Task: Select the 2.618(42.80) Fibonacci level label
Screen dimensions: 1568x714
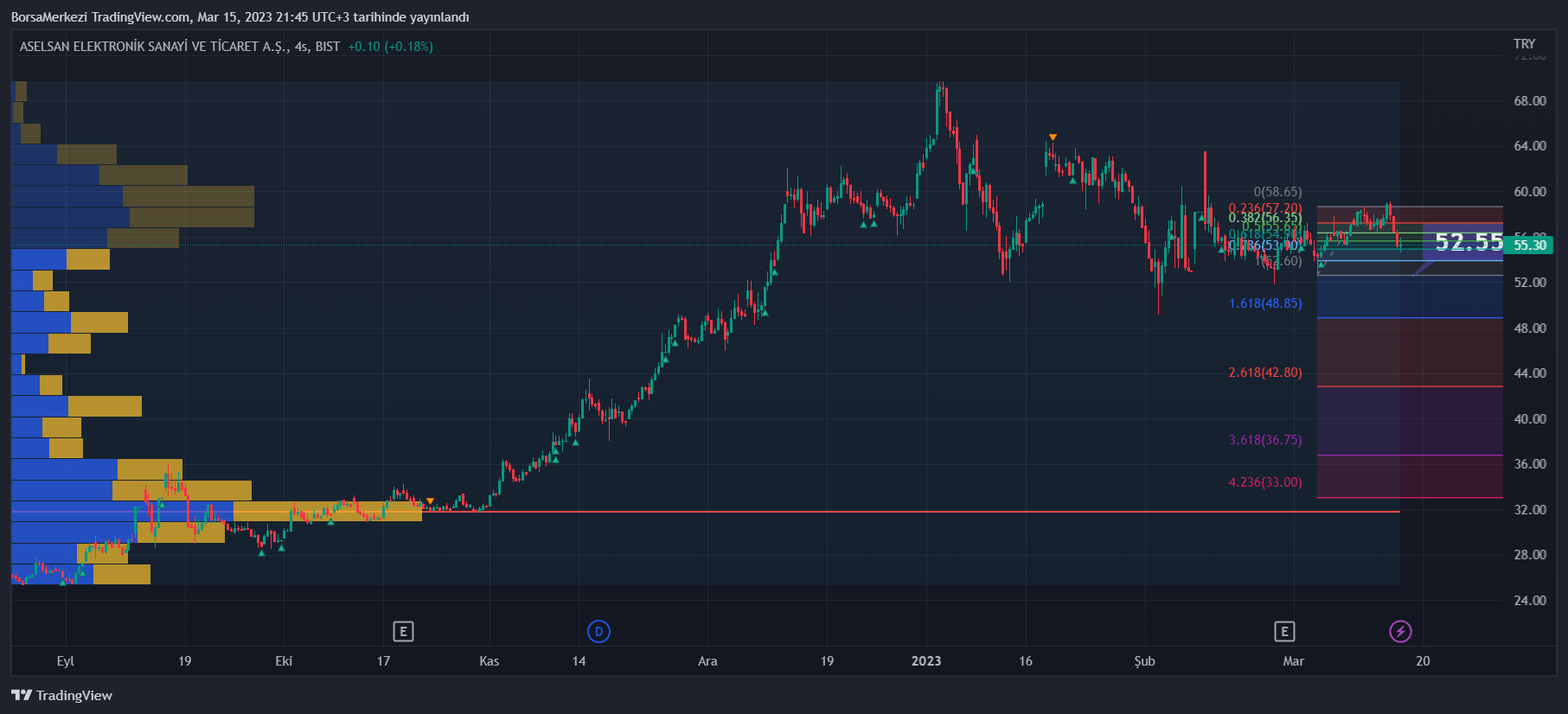Action: 1265,373
